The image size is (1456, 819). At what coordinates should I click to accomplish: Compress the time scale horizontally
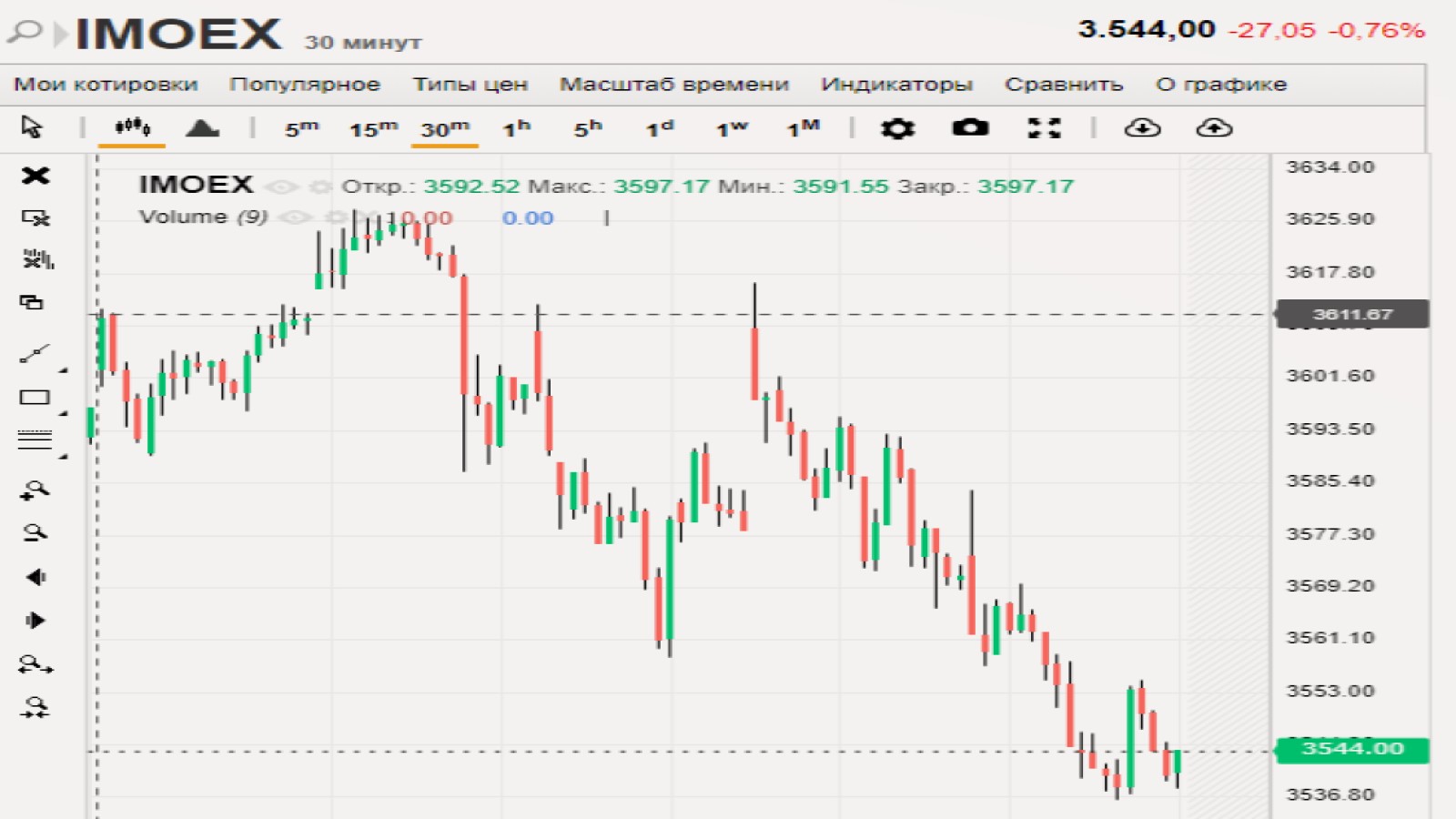[35, 708]
